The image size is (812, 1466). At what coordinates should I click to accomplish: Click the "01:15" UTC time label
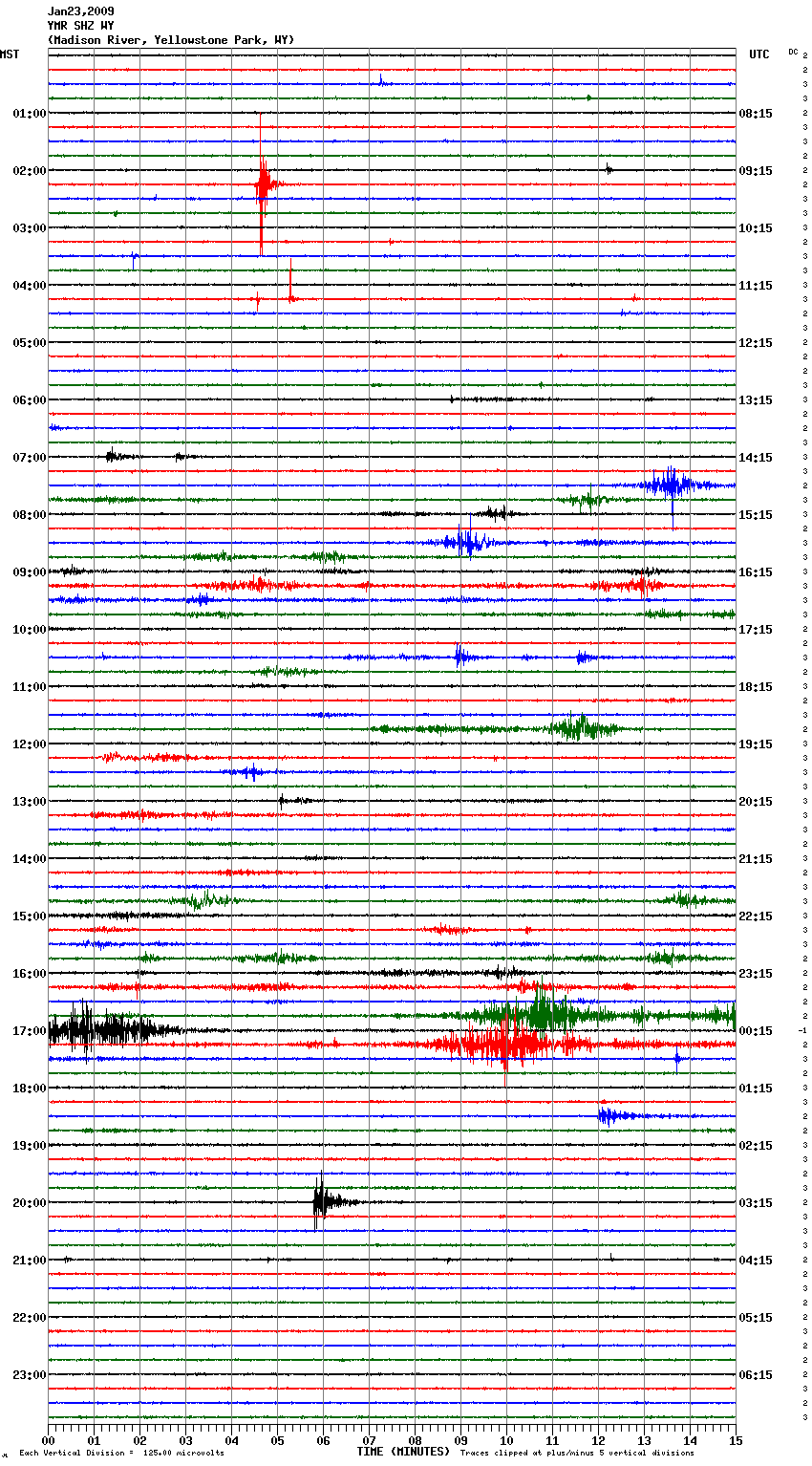coord(756,1089)
